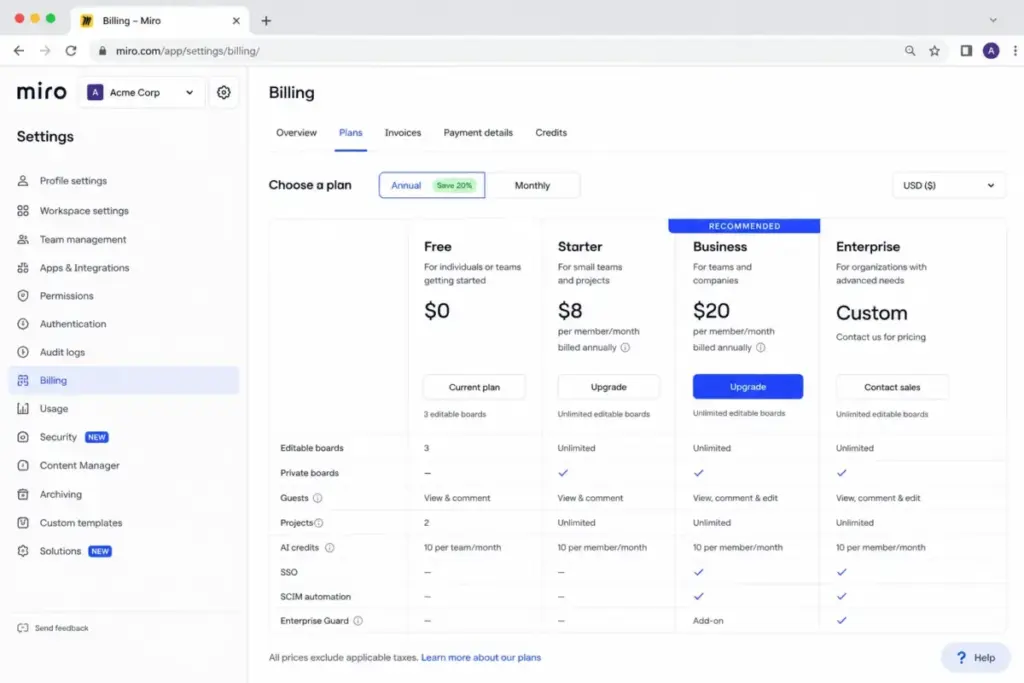Click the info icon beside Enterprise Guard
1024x683 pixels.
[x=358, y=621]
